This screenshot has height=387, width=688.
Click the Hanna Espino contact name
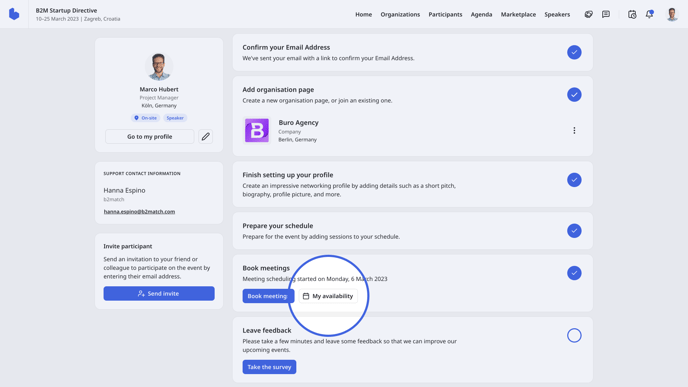pos(124,190)
